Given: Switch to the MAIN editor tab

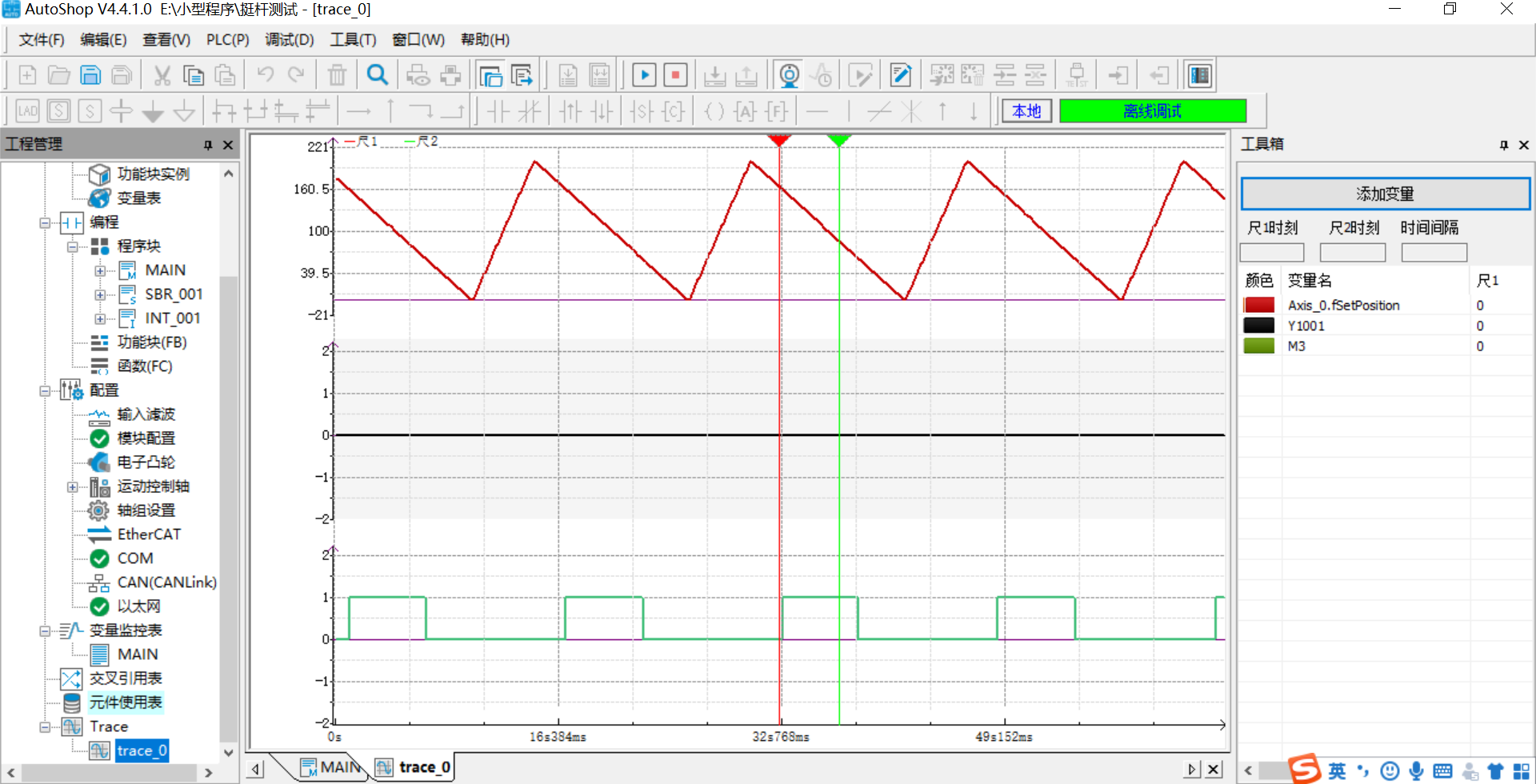Looking at the screenshot, I should [330, 767].
